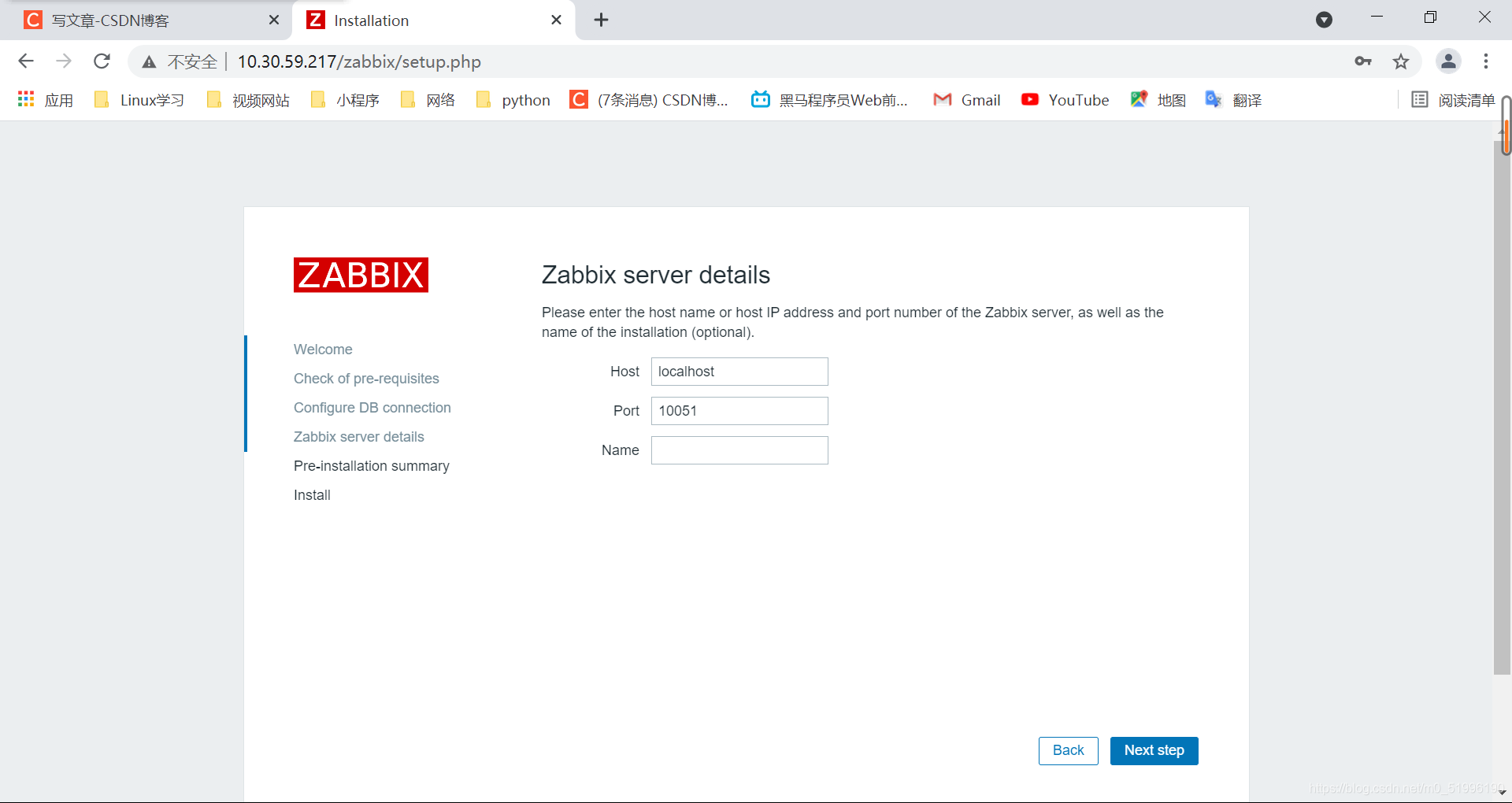
Task: Open the Chrome profile avatar
Action: pos(1448,61)
